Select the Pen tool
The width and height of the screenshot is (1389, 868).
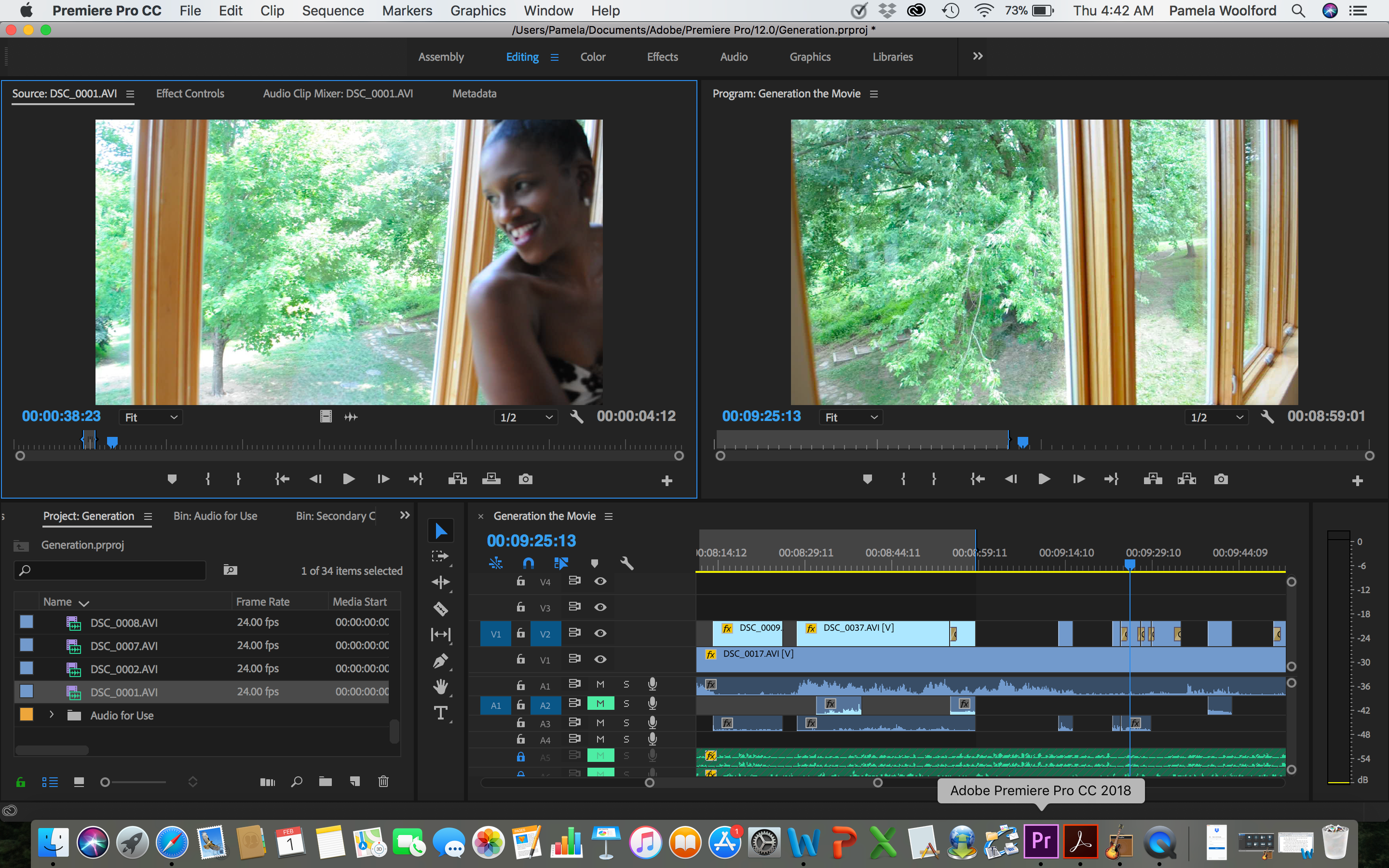[x=440, y=661]
